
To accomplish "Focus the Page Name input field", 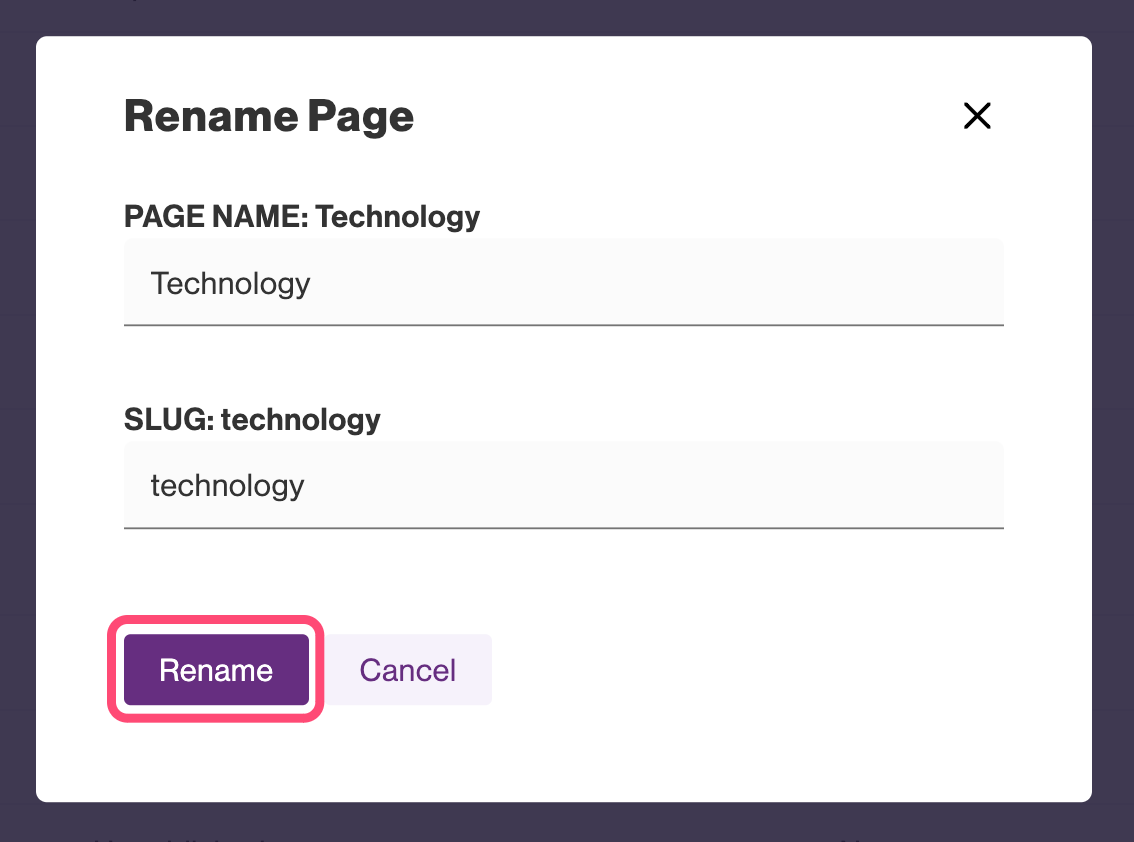I will 563,283.
